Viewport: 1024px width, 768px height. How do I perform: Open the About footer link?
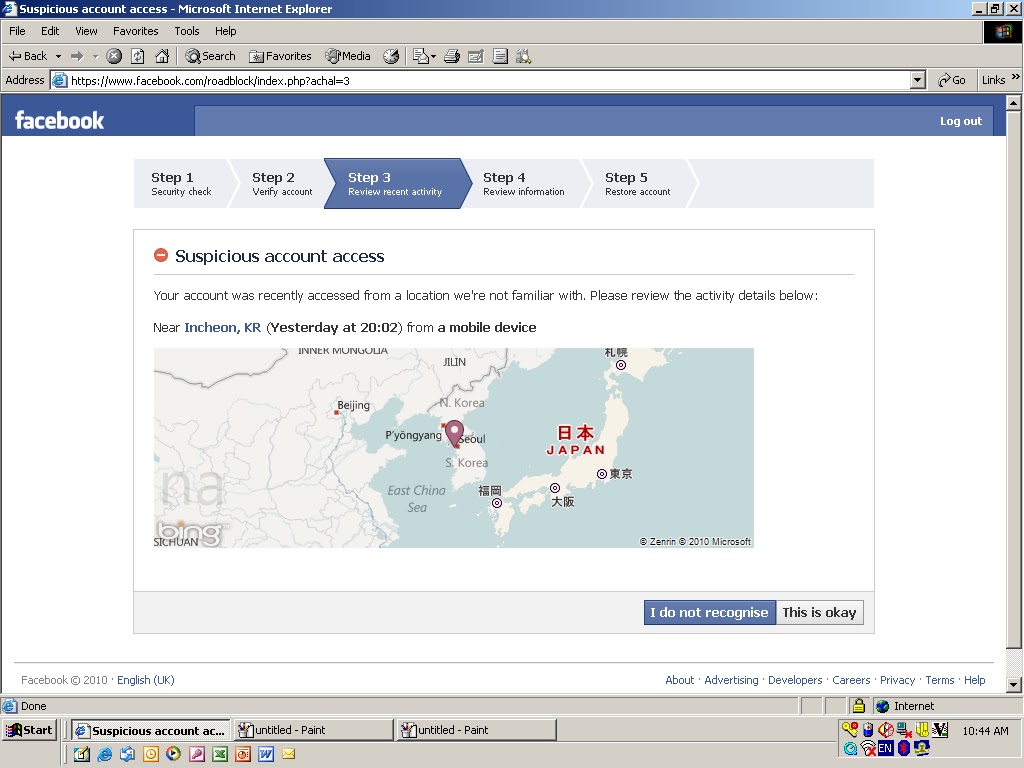click(680, 680)
